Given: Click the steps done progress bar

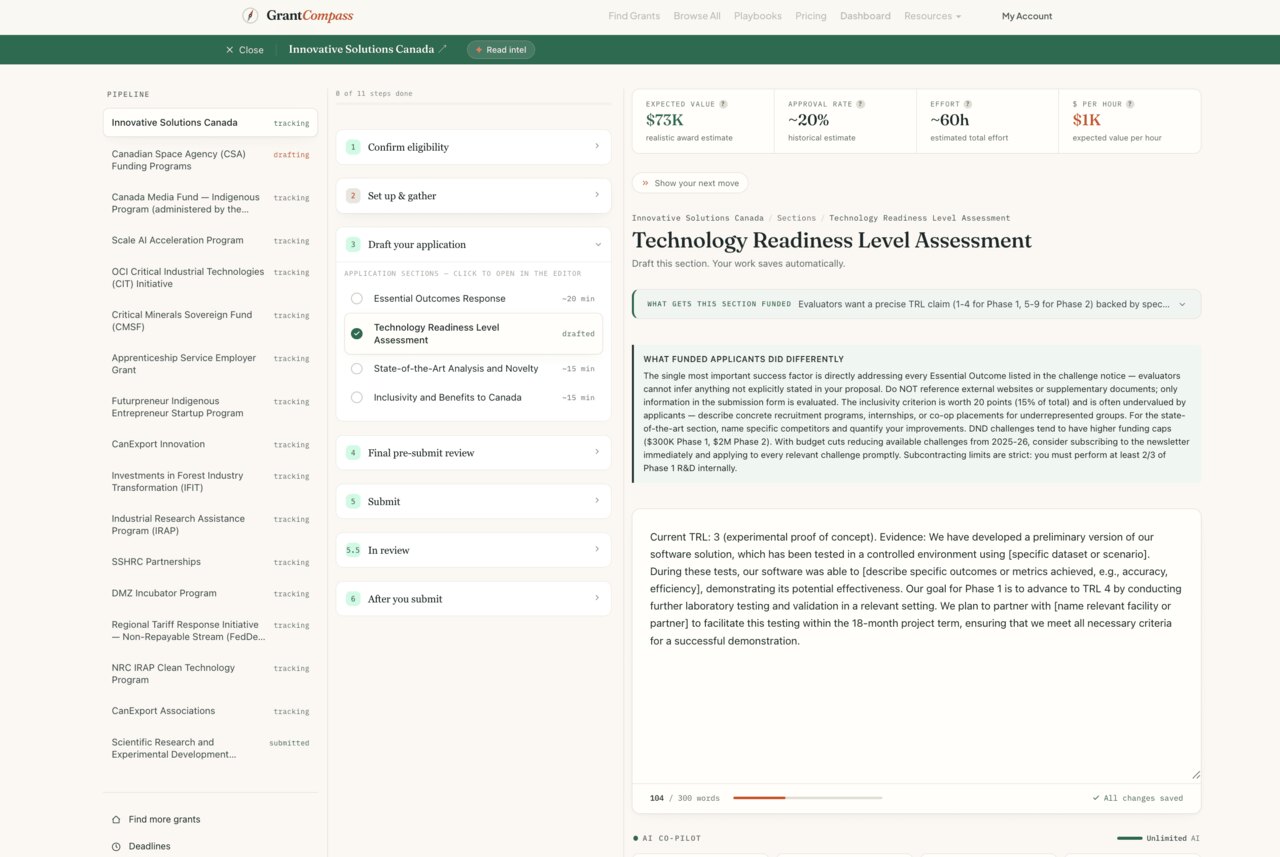Looking at the screenshot, I should click(x=473, y=104).
